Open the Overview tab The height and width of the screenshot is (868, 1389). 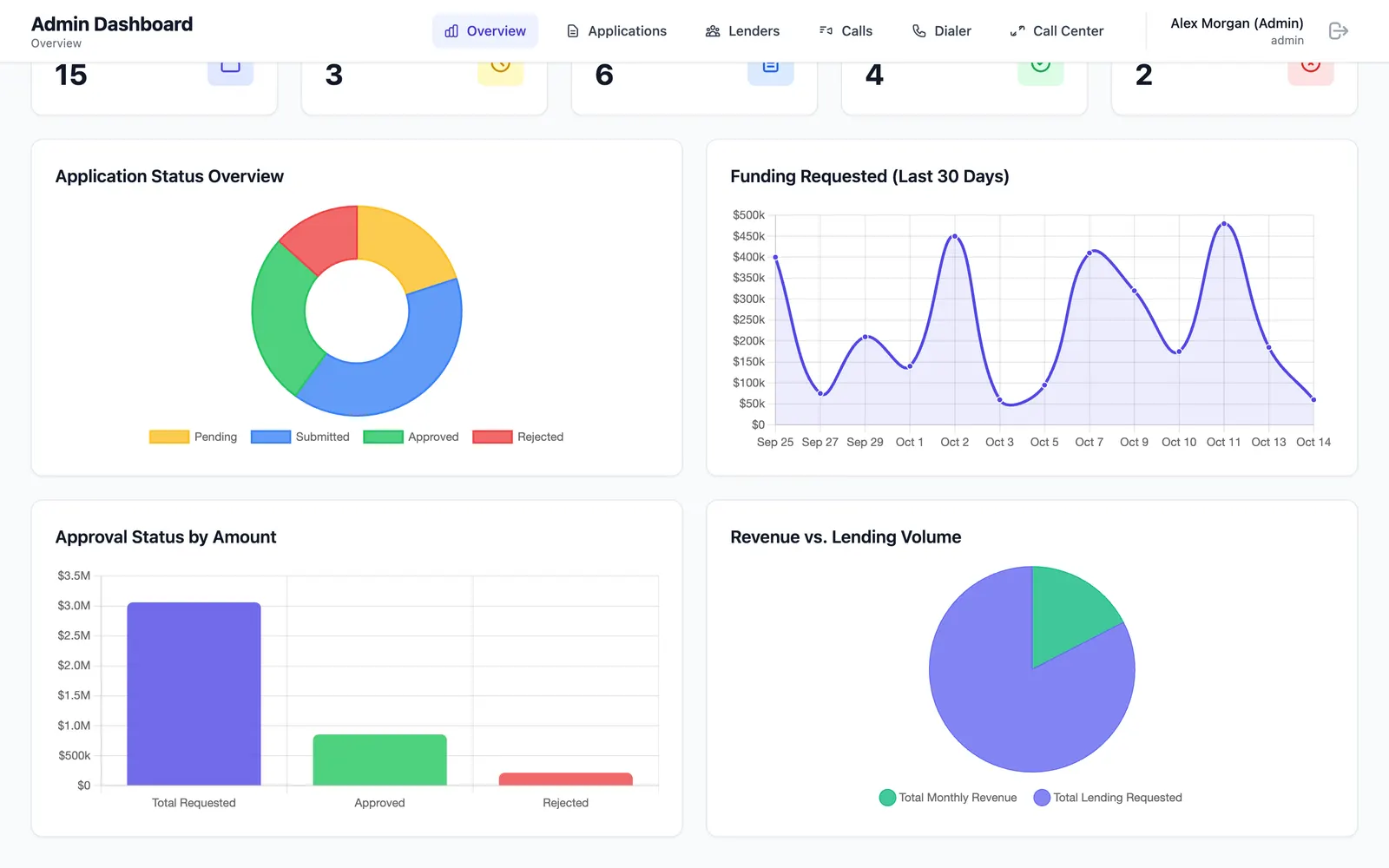click(485, 31)
